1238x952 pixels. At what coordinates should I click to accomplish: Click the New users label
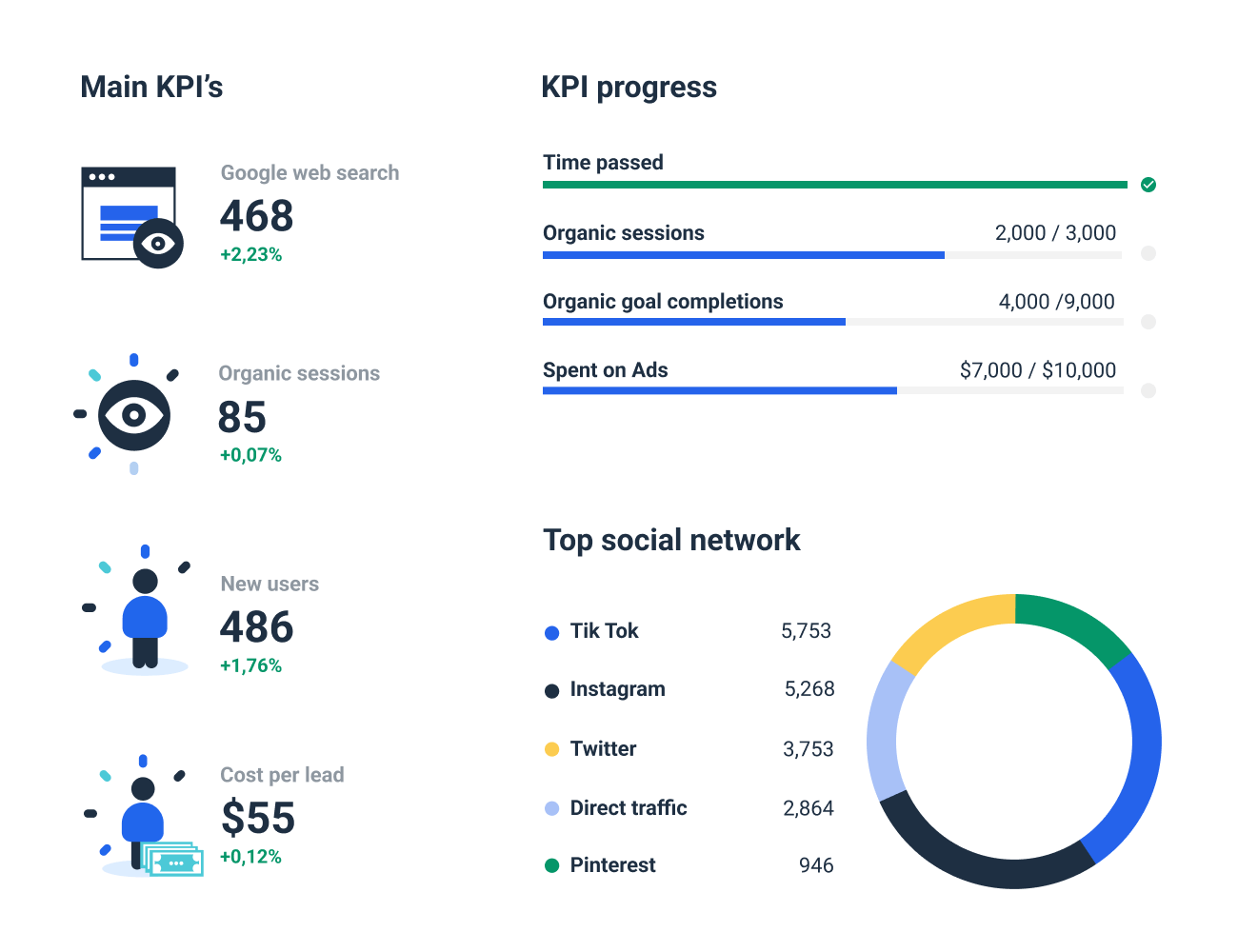[x=270, y=585]
